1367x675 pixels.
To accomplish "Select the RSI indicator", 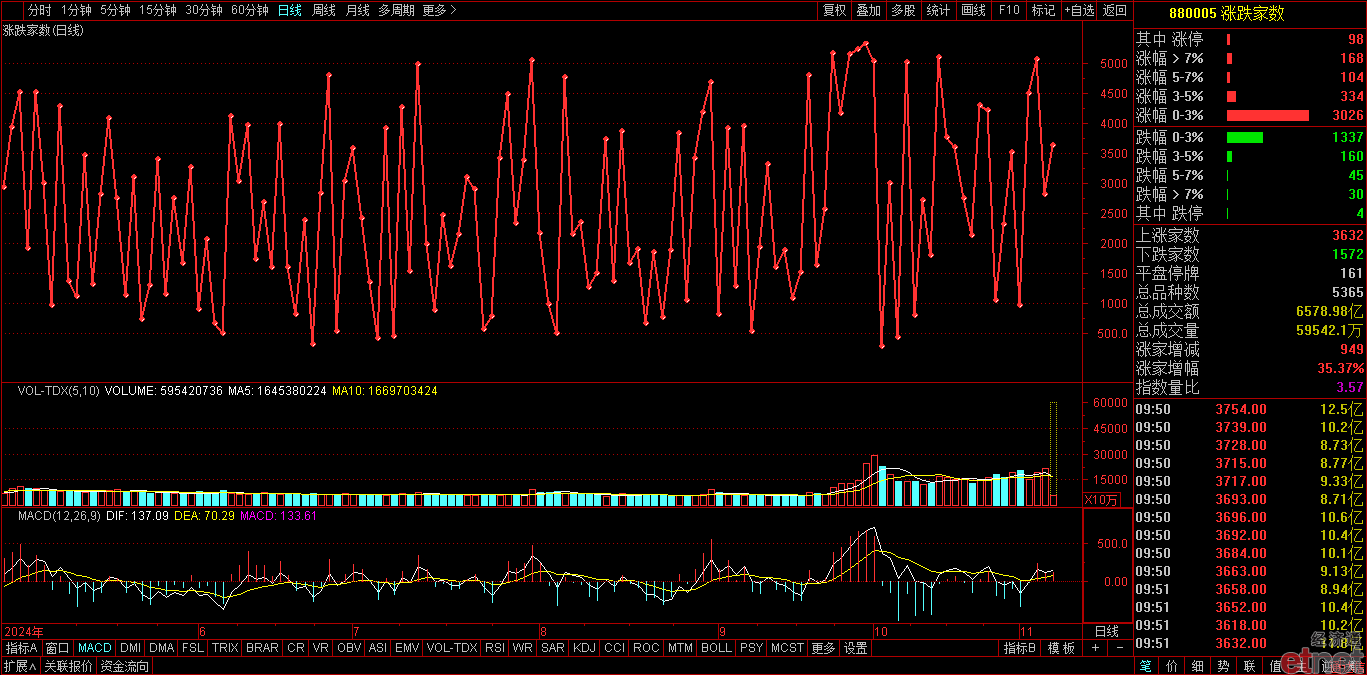I will click(x=495, y=648).
